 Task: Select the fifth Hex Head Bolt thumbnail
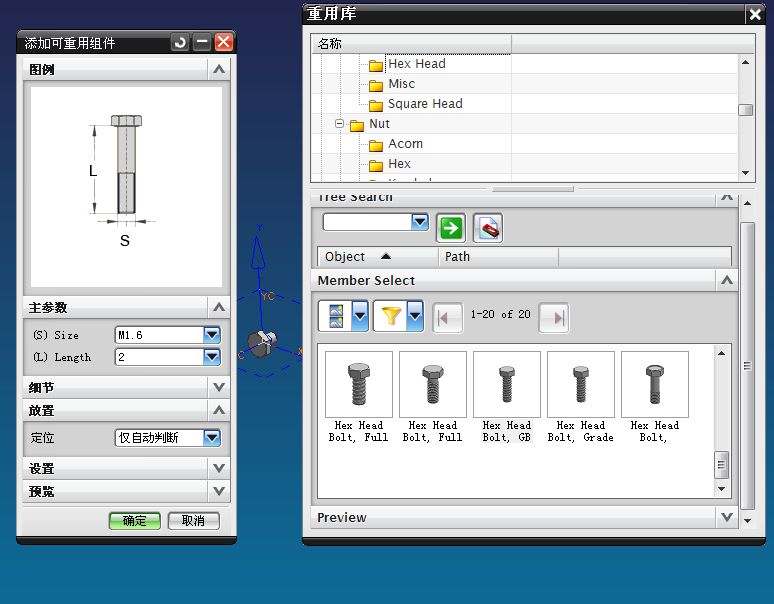pyautogui.click(x=655, y=384)
